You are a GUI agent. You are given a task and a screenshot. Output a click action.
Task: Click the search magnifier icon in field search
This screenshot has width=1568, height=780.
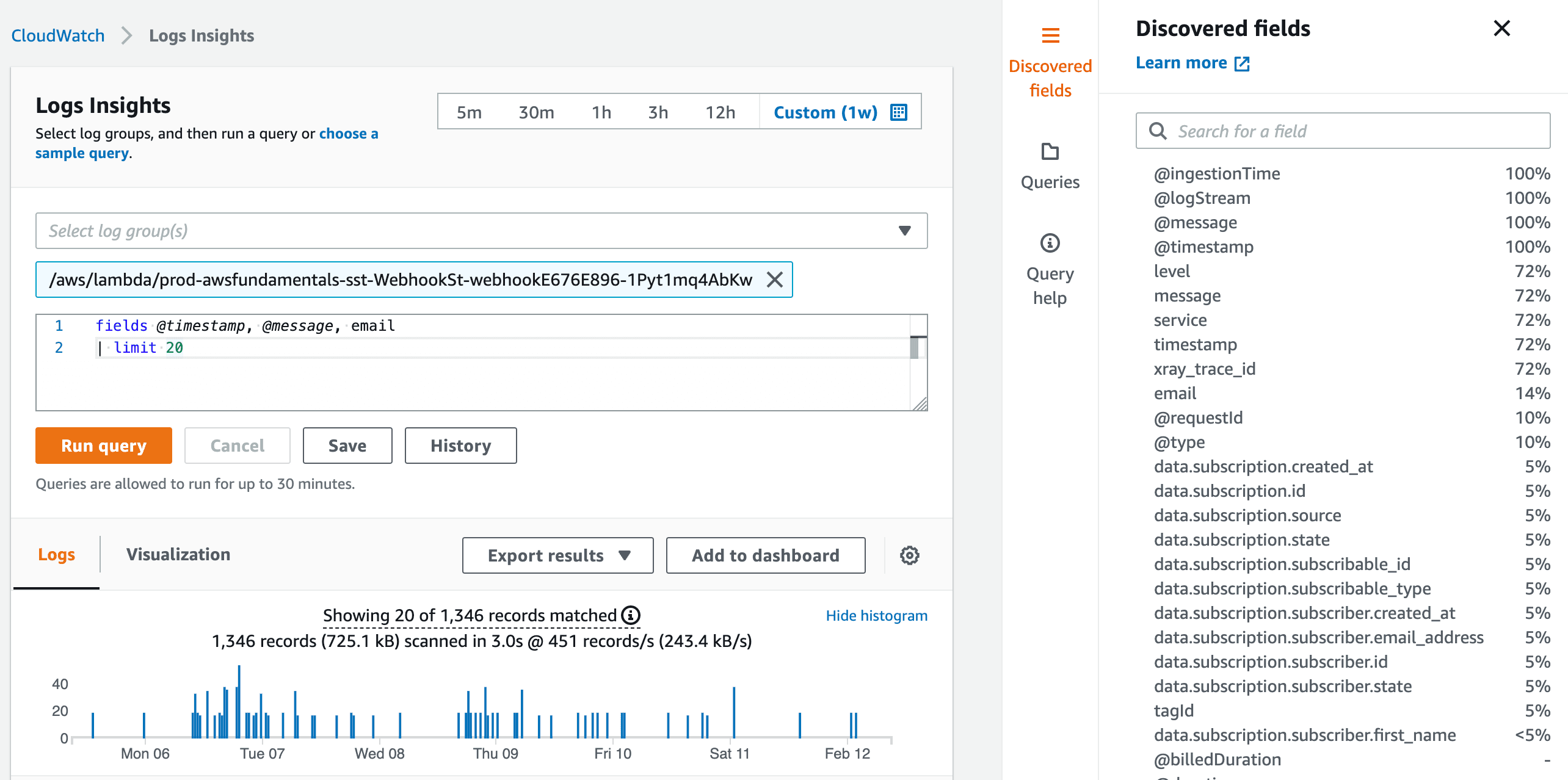point(1158,131)
